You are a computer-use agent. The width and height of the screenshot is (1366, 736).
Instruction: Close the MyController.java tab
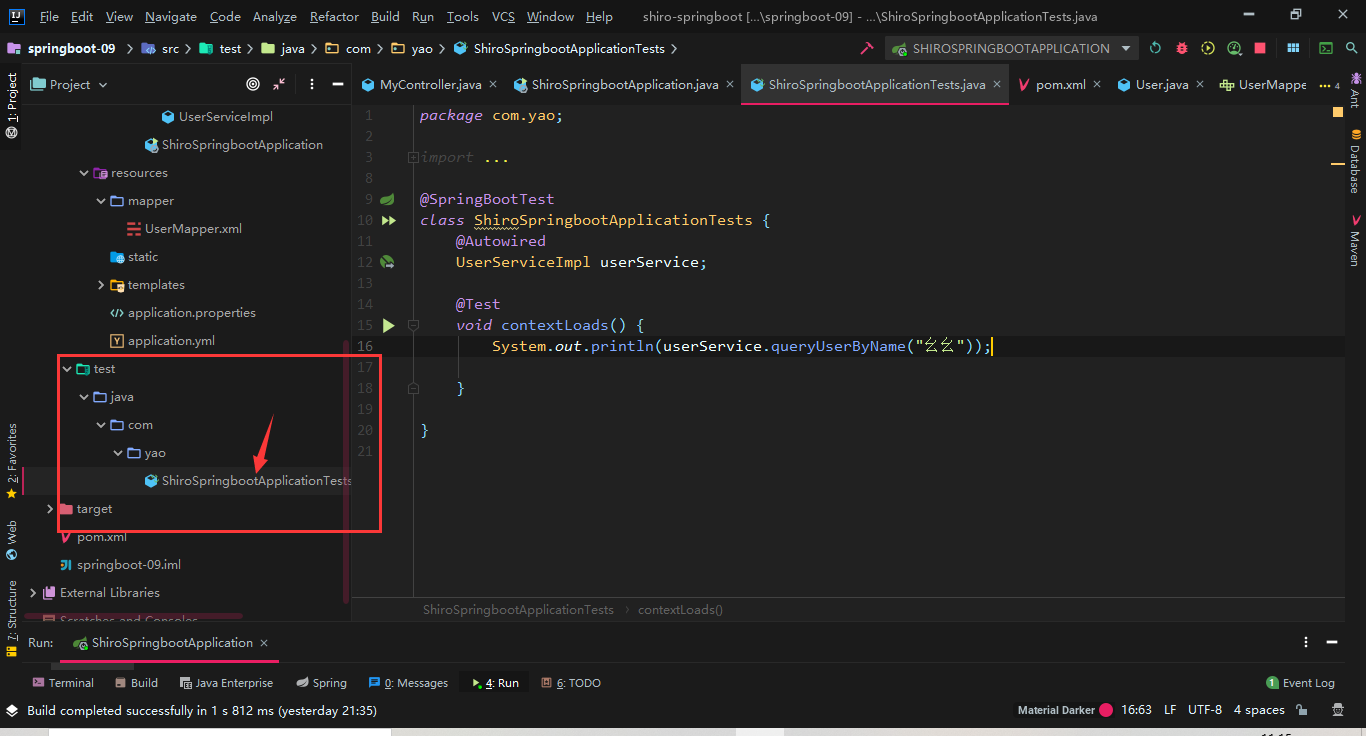[x=492, y=85]
